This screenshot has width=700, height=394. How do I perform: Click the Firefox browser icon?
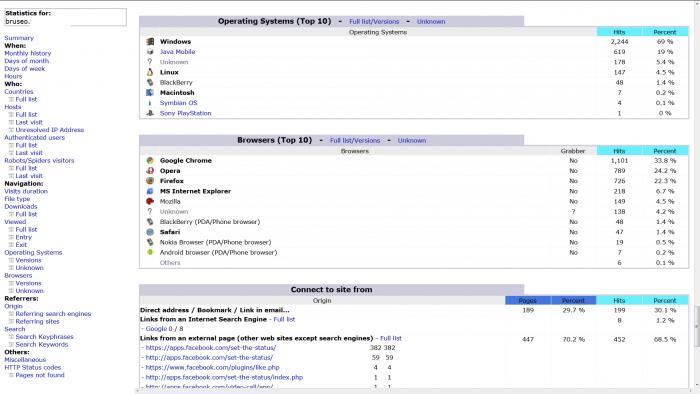pos(150,181)
